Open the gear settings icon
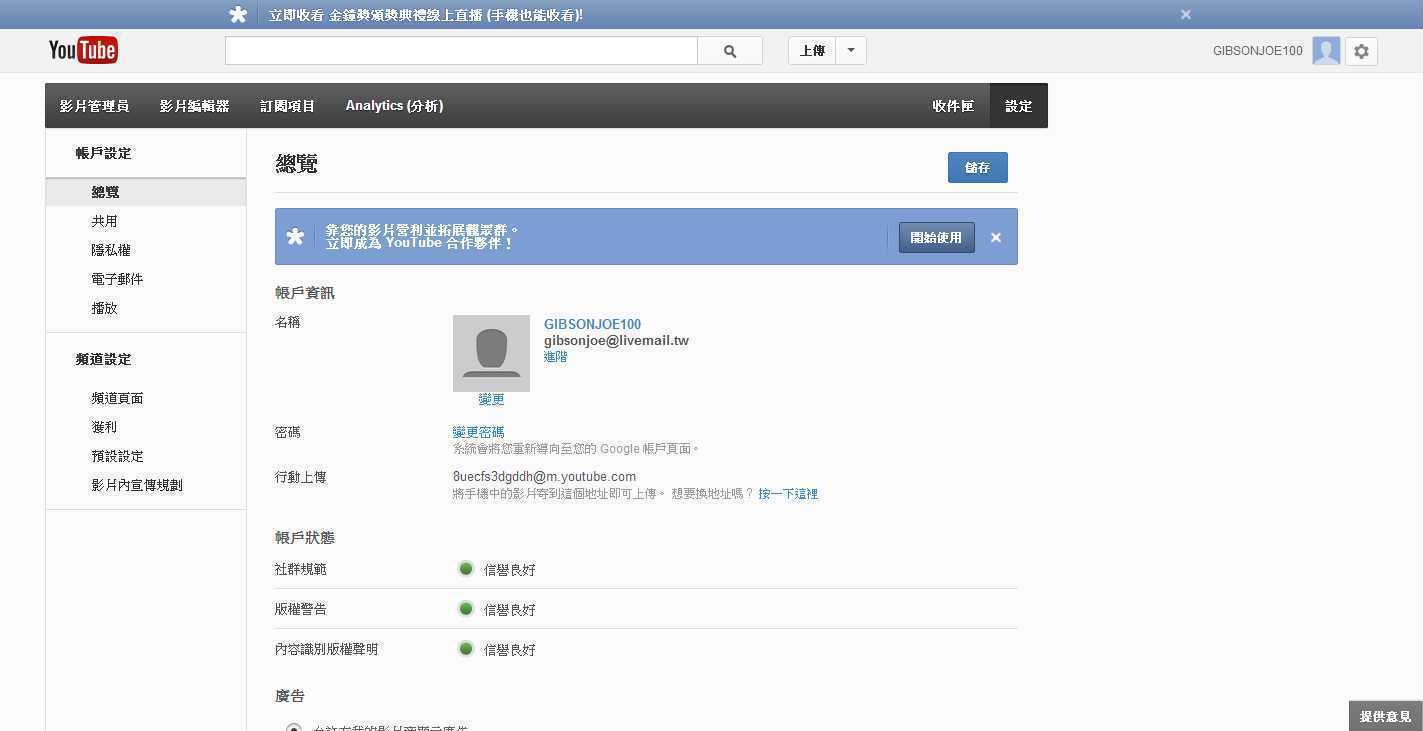Viewport: 1423px width, 731px height. click(x=1361, y=51)
